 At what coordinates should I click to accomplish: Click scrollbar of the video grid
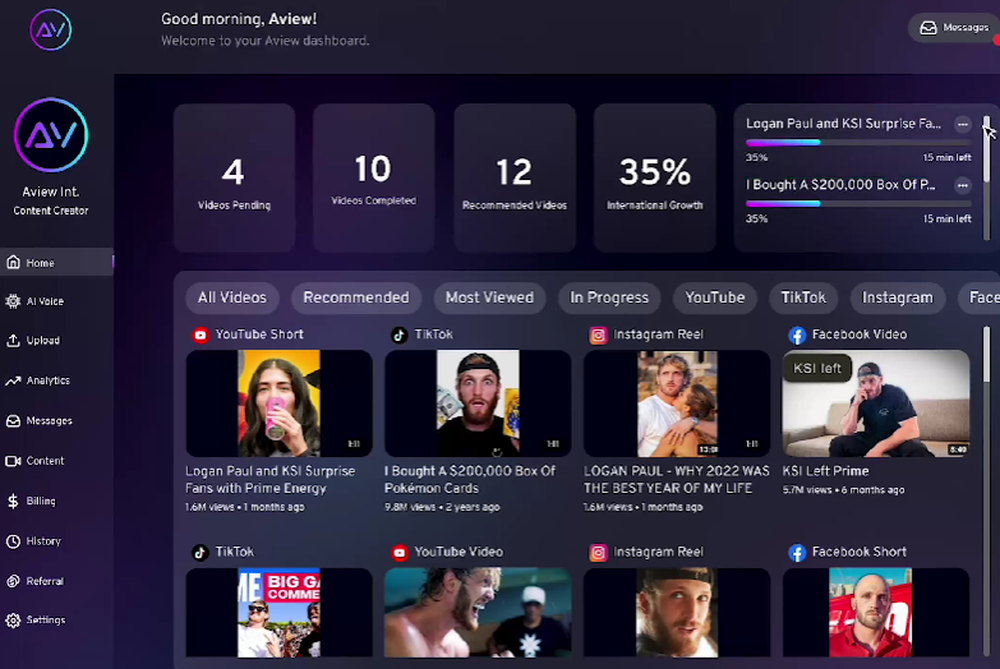click(987, 491)
